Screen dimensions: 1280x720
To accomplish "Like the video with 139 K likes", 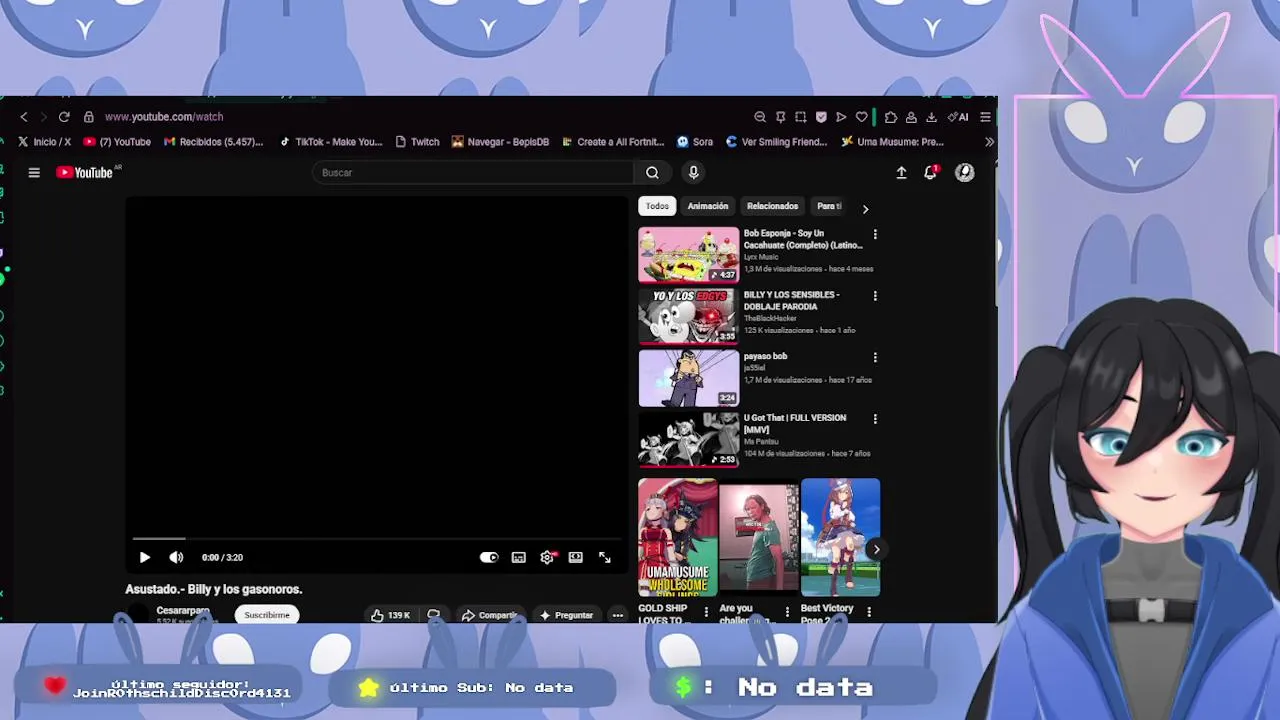I will 391,615.
